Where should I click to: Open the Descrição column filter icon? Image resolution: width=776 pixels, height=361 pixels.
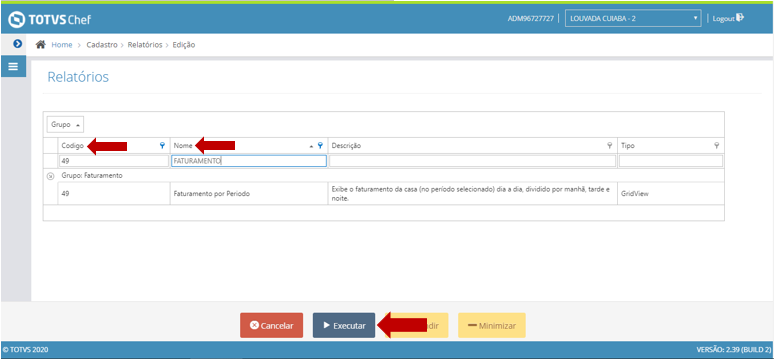click(x=610, y=146)
